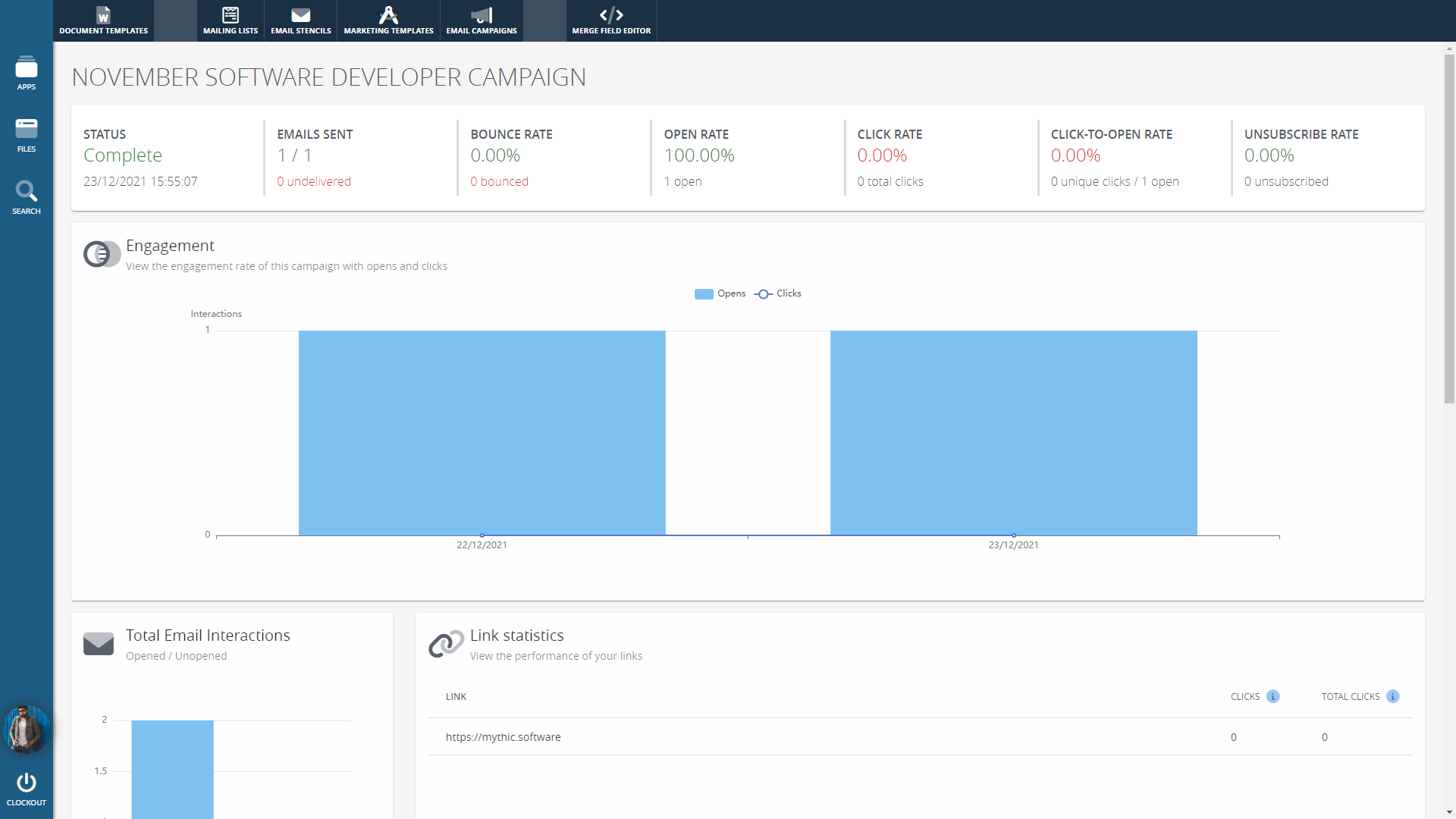Viewport: 1456px width, 819px height.
Task: Go to the Email Campaigns section
Action: click(x=482, y=20)
